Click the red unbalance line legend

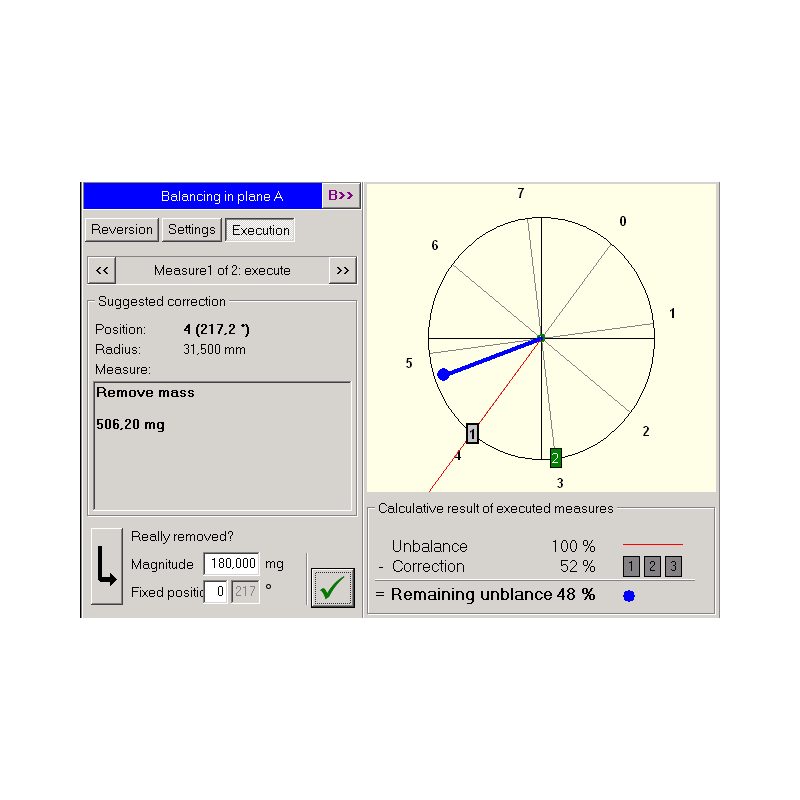[x=652, y=546]
